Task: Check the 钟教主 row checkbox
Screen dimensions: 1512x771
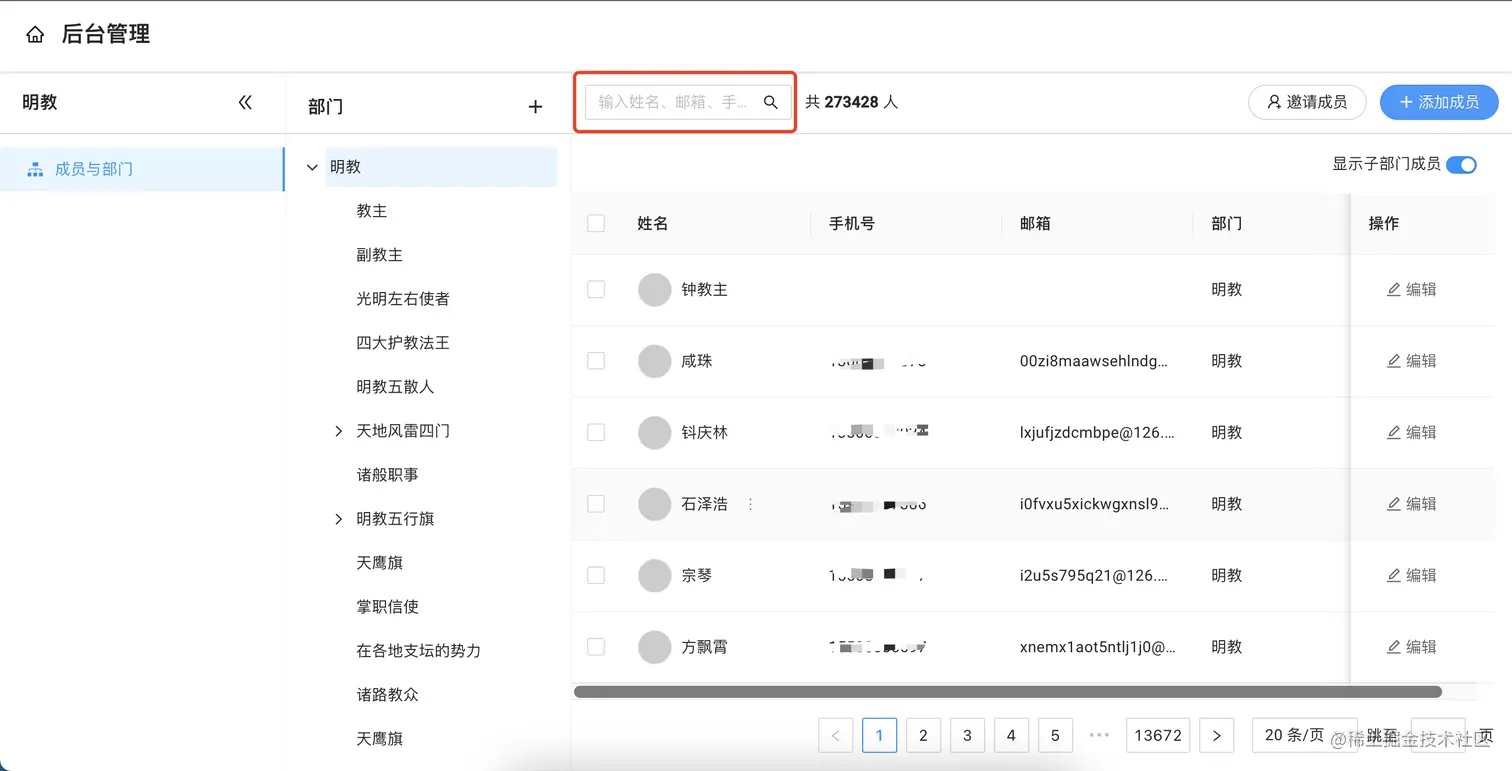Action: tap(596, 289)
